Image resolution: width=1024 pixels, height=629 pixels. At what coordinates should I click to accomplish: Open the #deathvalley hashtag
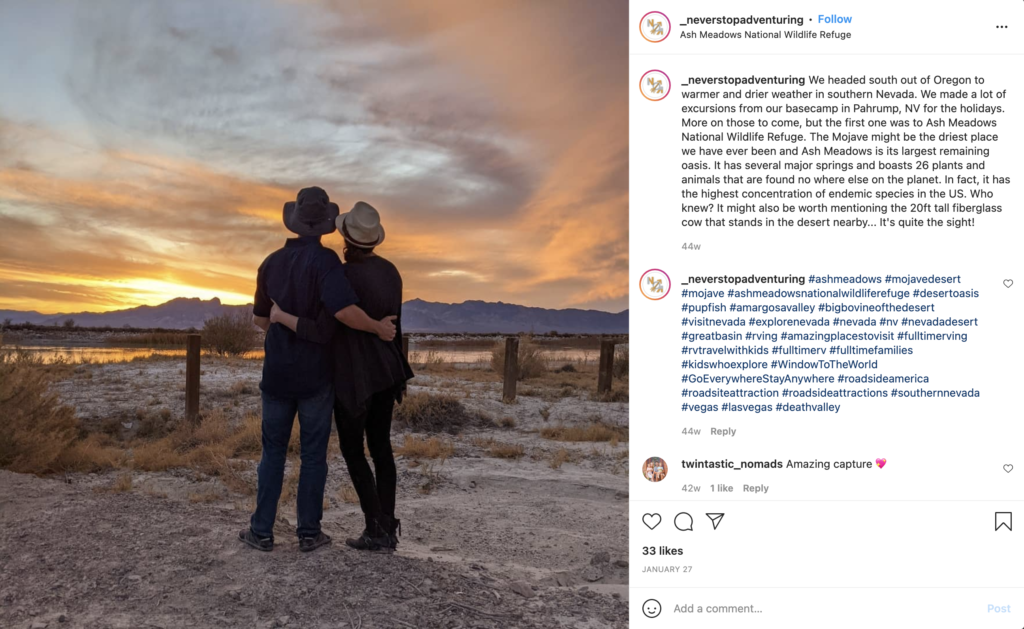pyautogui.click(x=807, y=407)
